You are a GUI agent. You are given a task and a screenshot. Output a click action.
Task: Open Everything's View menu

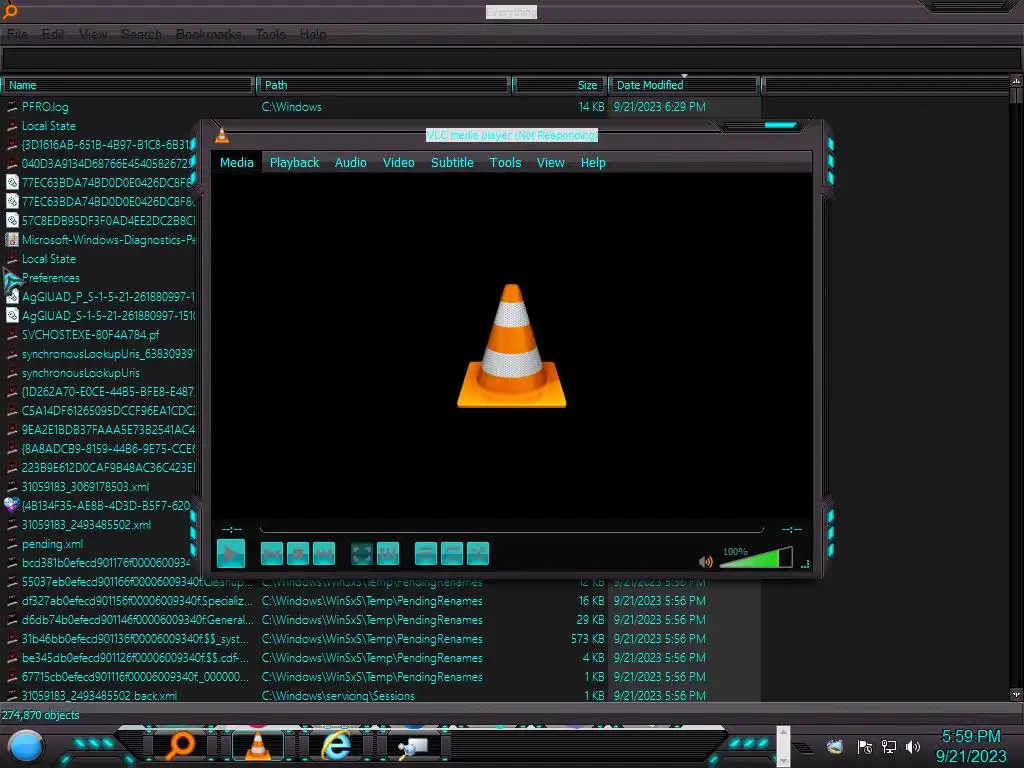pos(93,34)
